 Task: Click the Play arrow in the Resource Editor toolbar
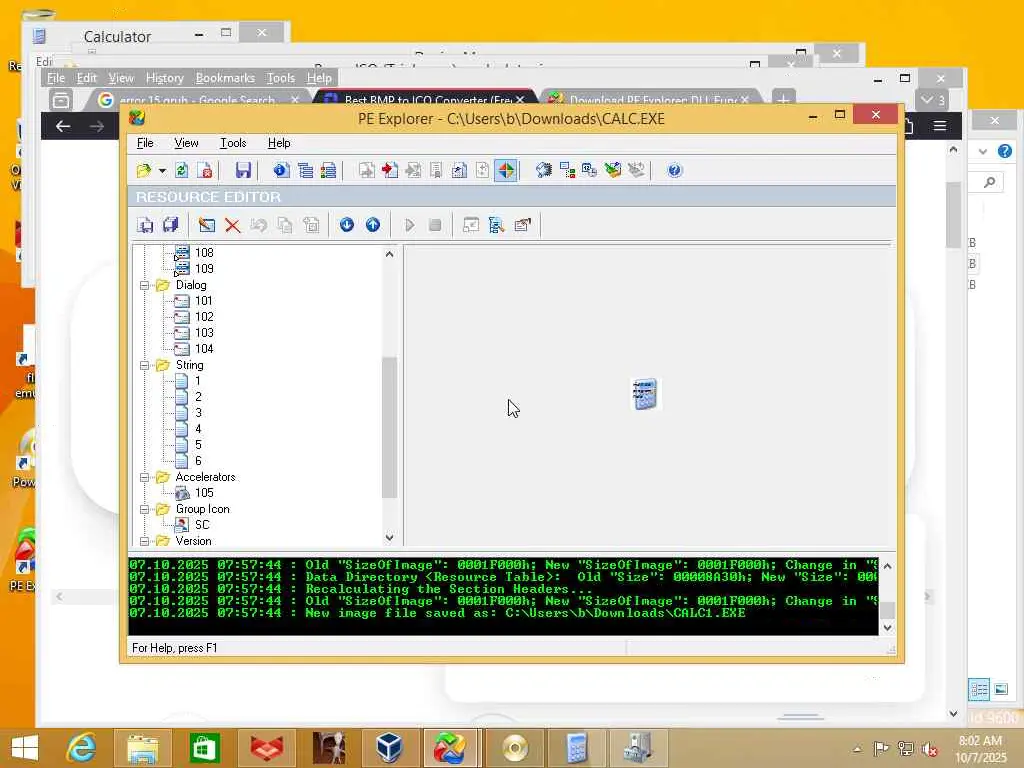point(409,225)
